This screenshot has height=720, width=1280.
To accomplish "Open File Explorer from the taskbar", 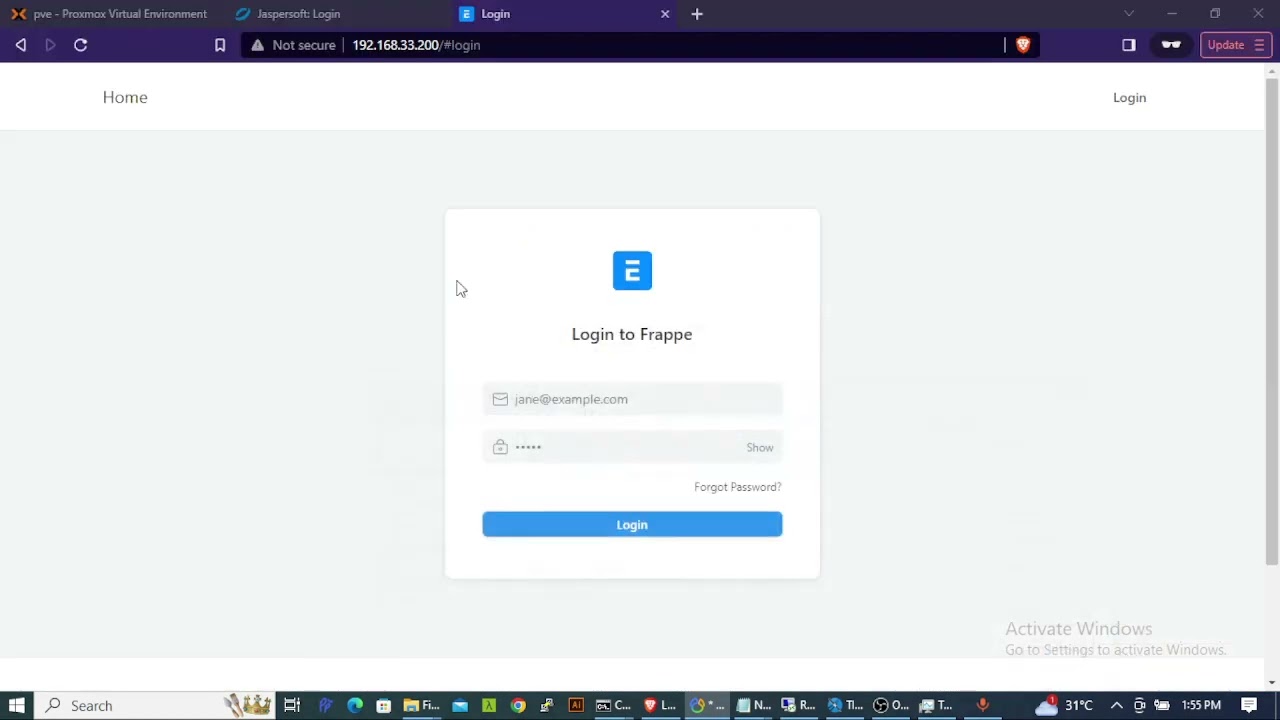I will (x=421, y=706).
